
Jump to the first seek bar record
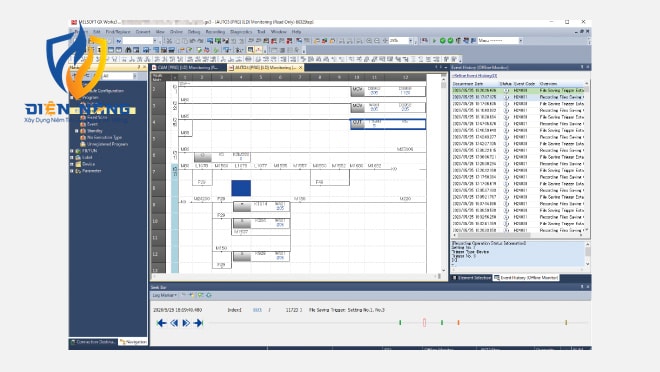point(161,323)
